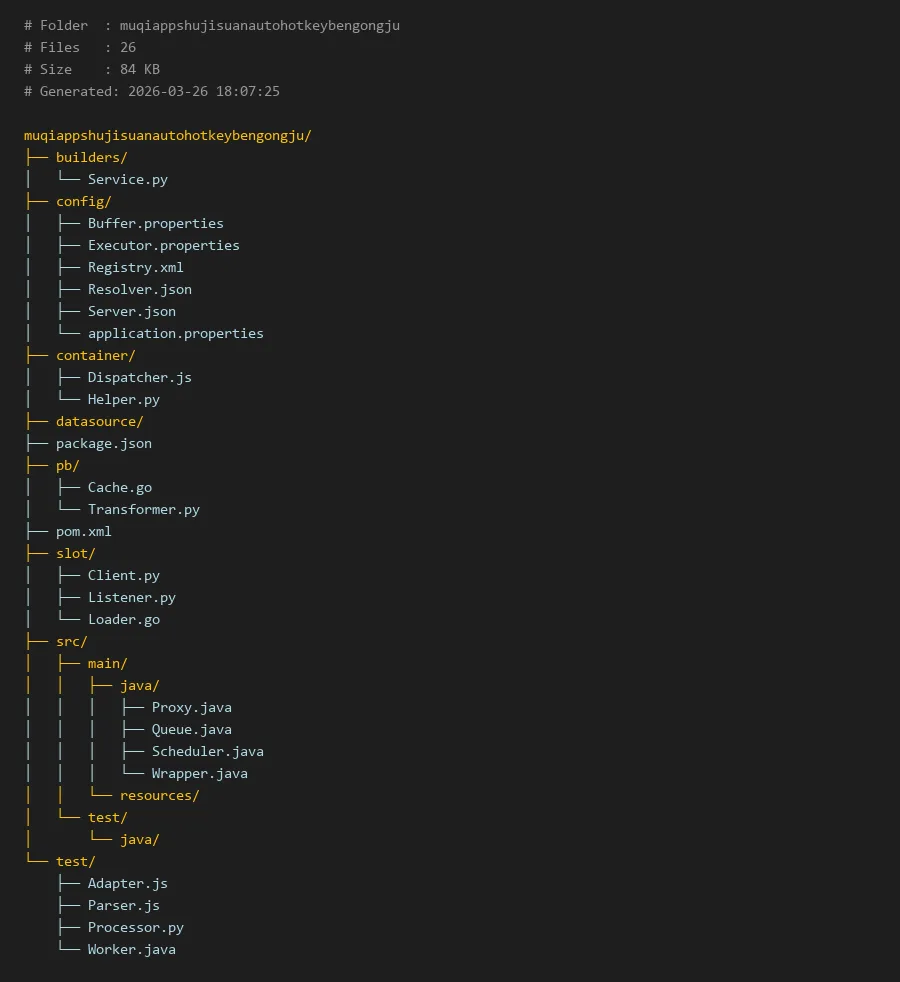
Task: Click Processor.py in test folder
Action: pyautogui.click(x=135, y=927)
